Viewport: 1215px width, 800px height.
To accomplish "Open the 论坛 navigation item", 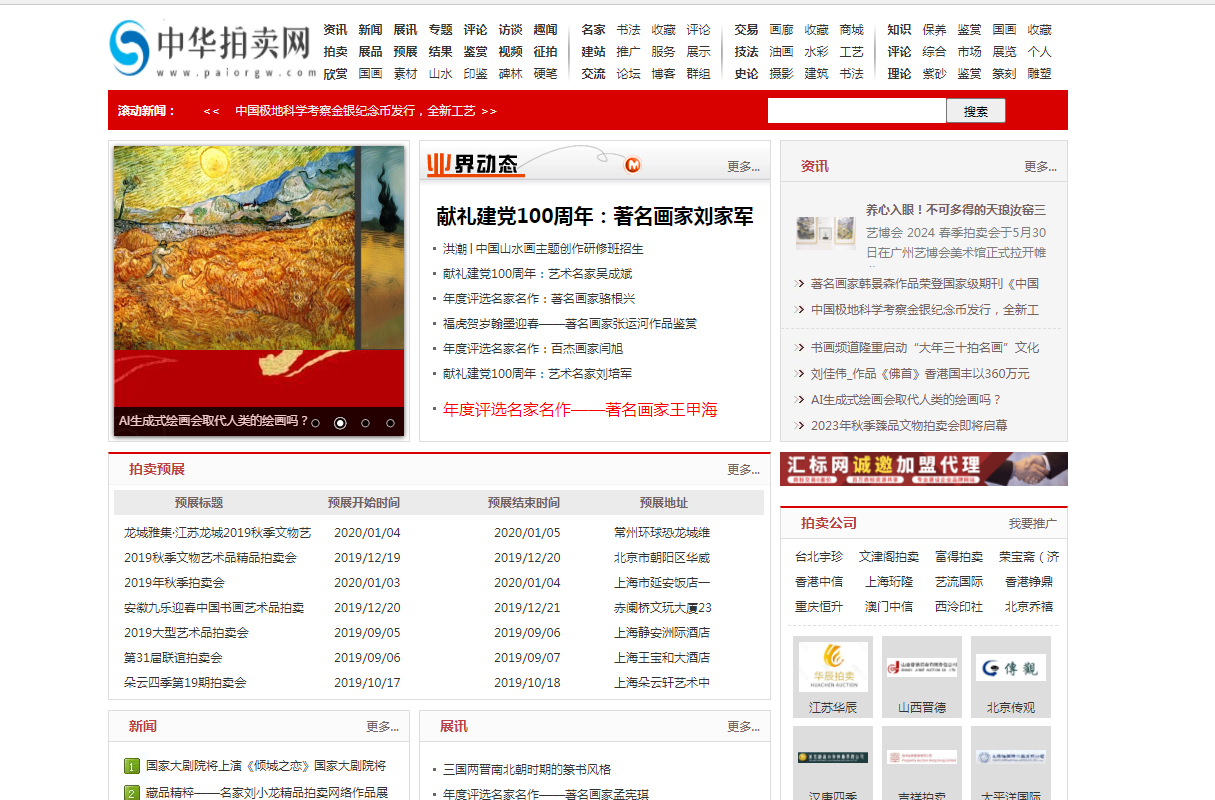I will [628, 74].
